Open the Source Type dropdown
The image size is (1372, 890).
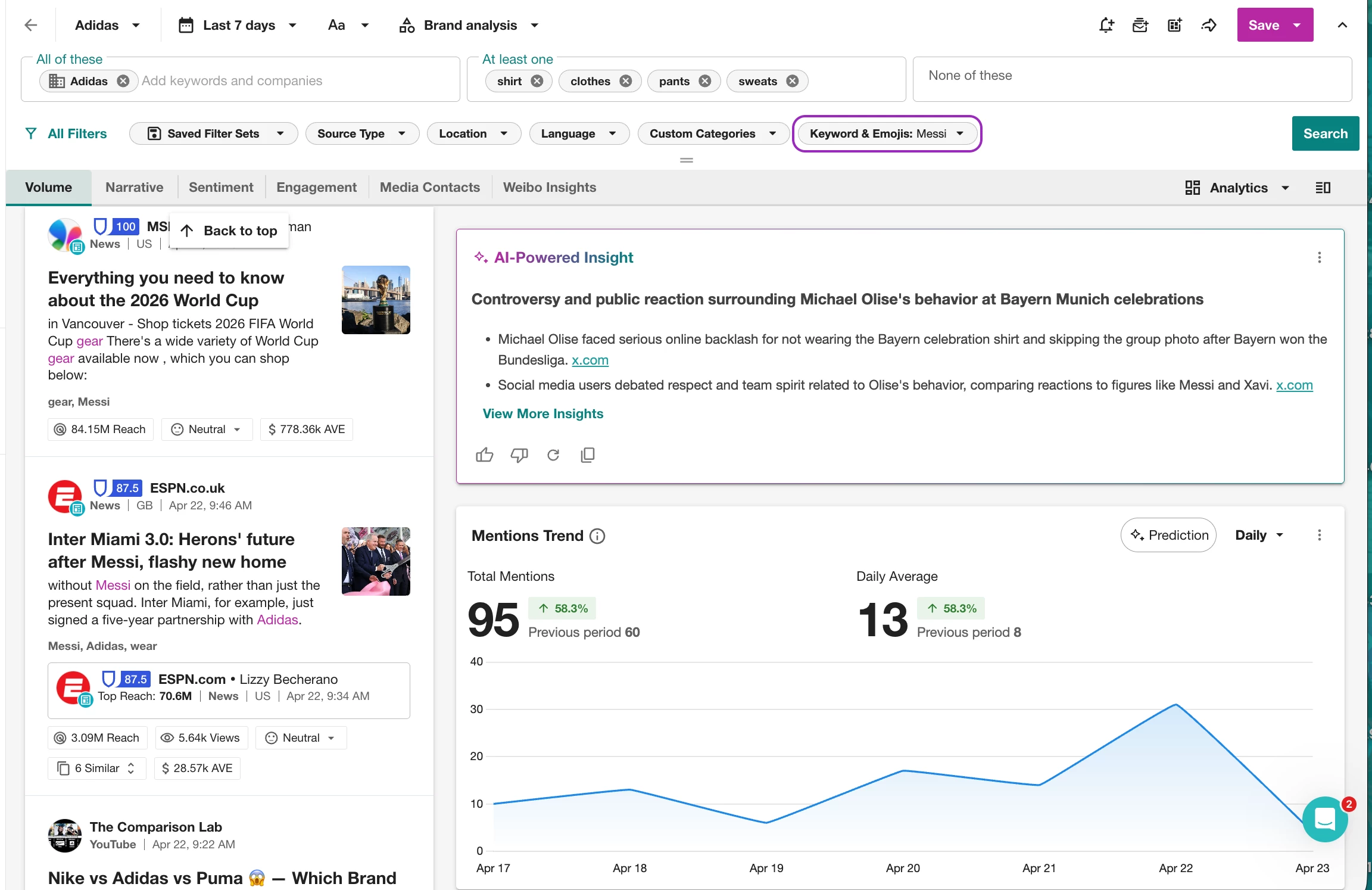361,133
